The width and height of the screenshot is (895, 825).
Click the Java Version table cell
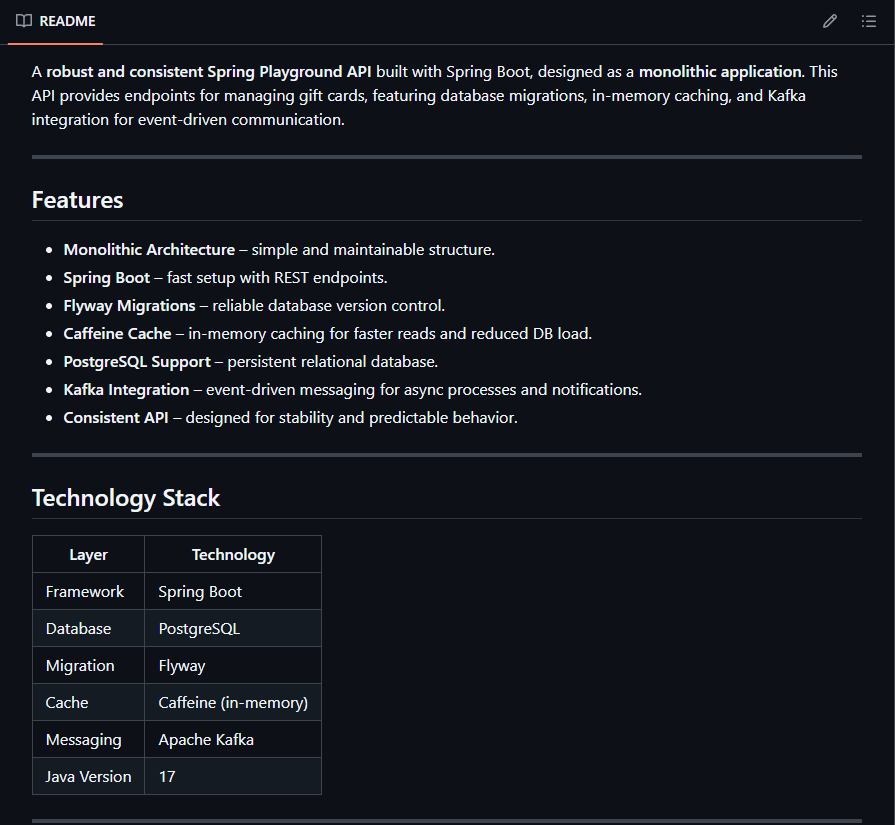click(x=88, y=777)
